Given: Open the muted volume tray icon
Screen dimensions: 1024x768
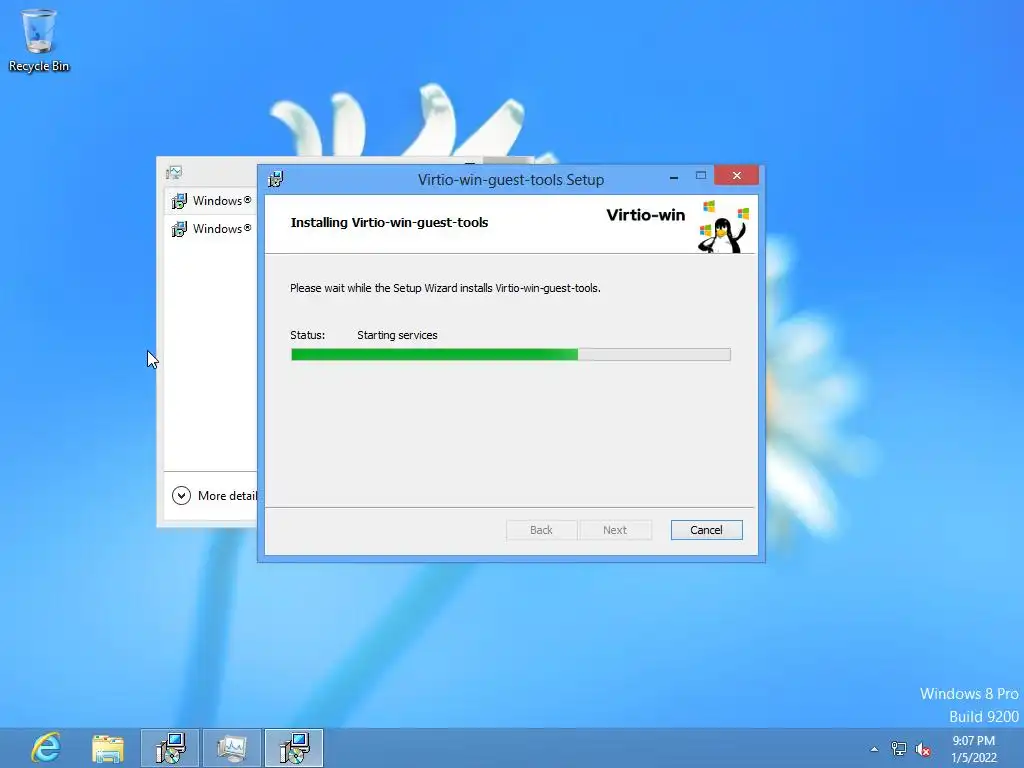Looking at the screenshot, I should click(x=923, y=749).
